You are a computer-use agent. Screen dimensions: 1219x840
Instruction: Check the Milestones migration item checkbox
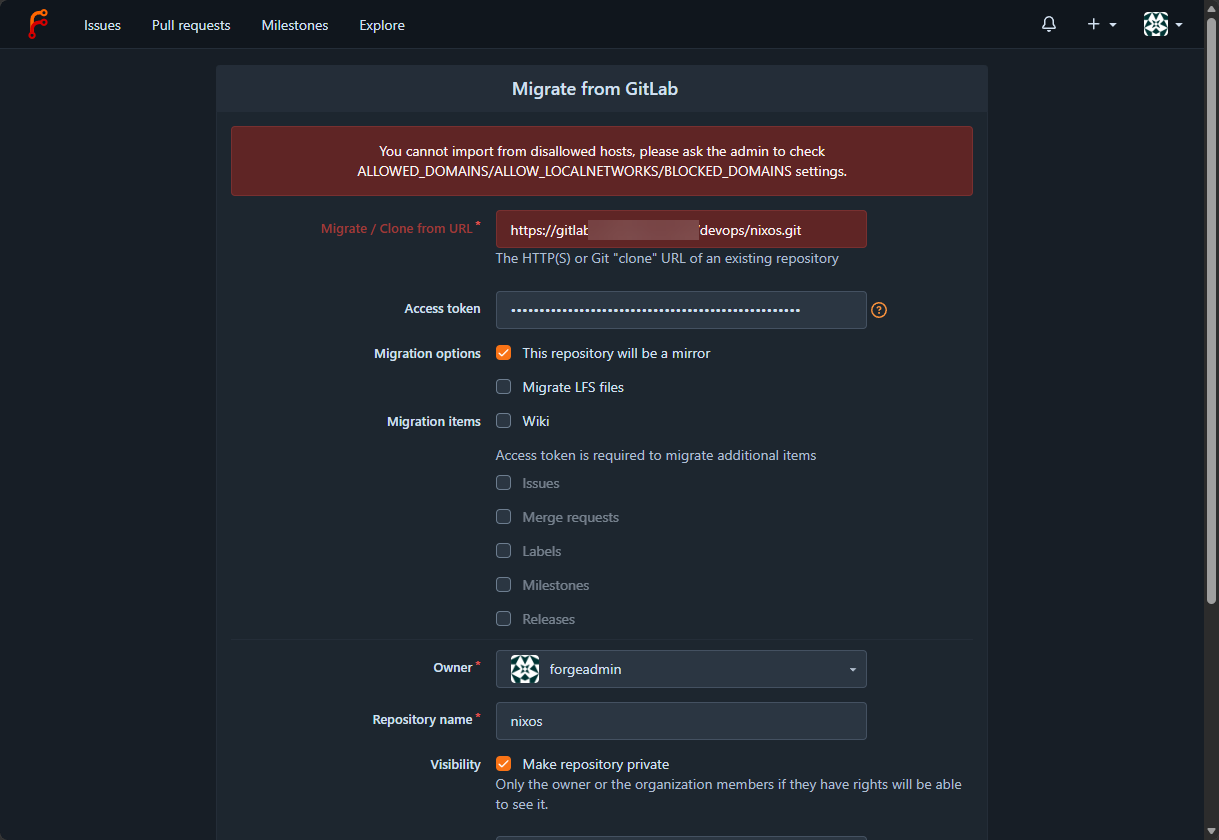coord(504,585)
